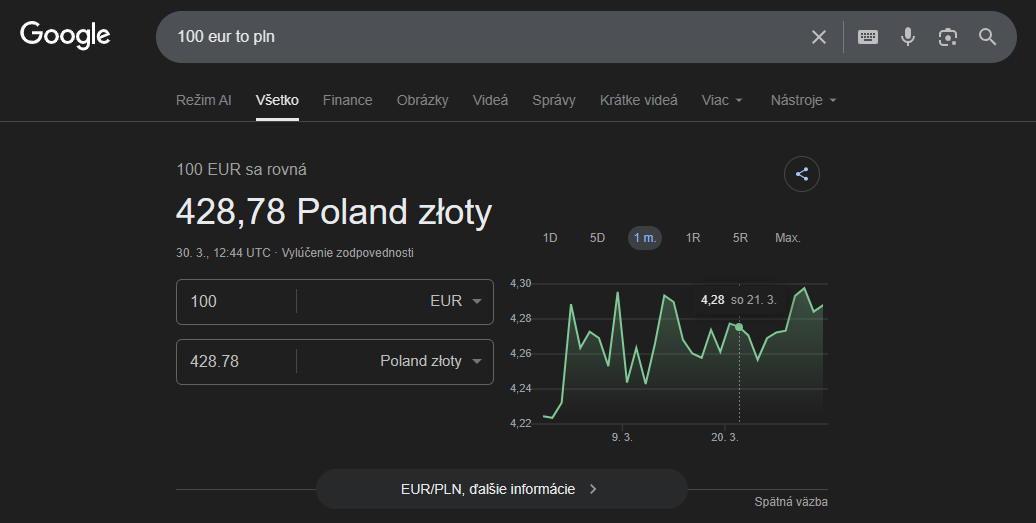Expand the Nástroje tools menu
This screenshot has height=523, width=1036.
(803, 100)
